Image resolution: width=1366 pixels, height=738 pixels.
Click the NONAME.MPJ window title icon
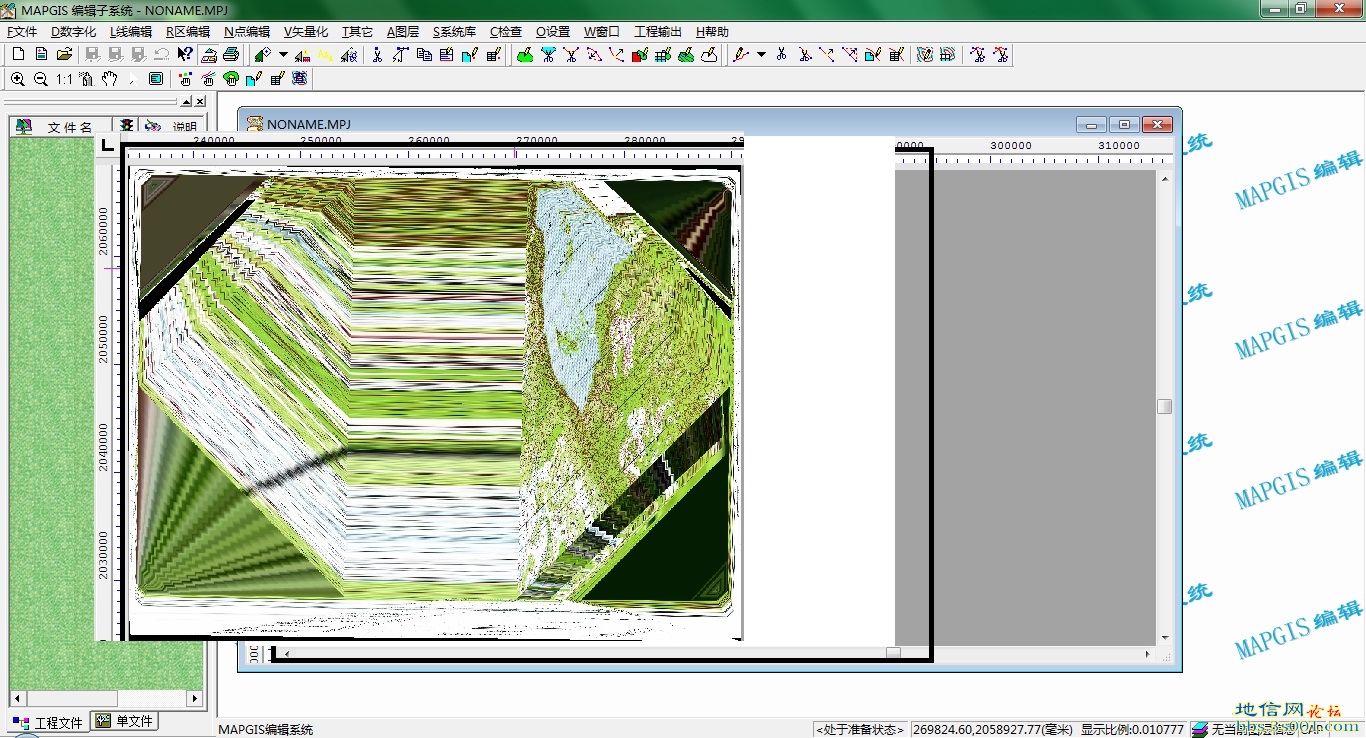coord(255,124)
